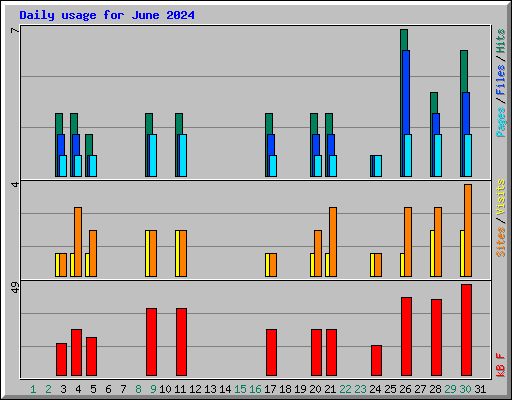Screen dimensions: 512x400
Task: Select day label 5 on the axis
Action: coord(93,389)
